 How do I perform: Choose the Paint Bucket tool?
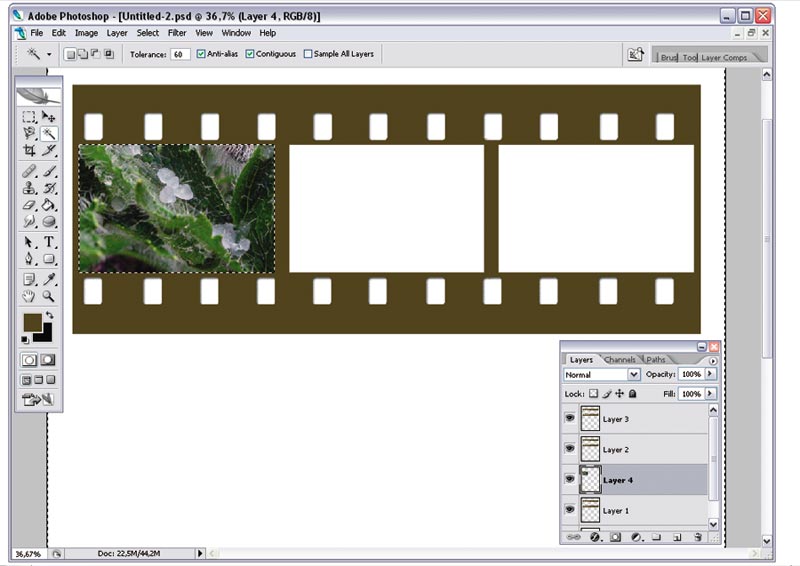coord(48,205)
